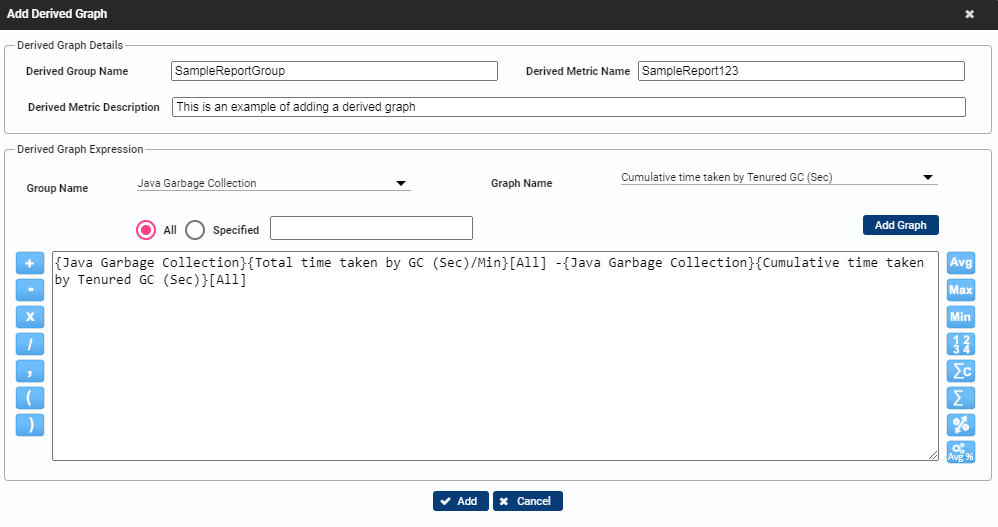
Task: Click the plus operator button
Action: pyautogui.click(x=29, y=263)
